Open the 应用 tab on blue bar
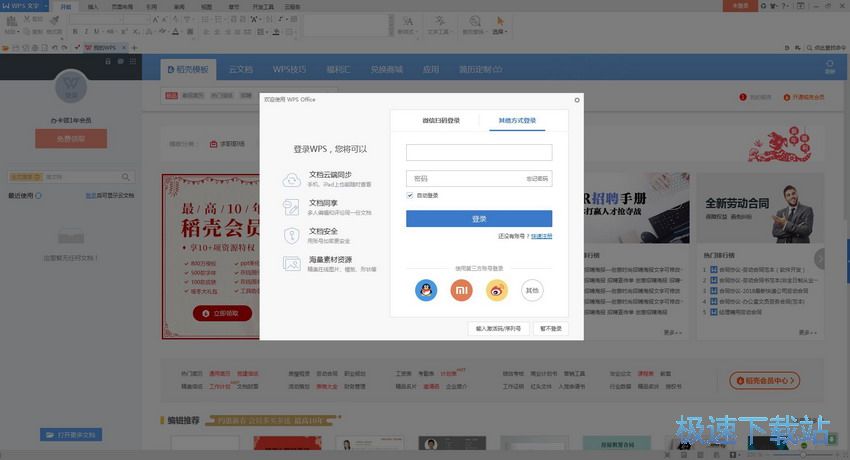Image resolution: width=850 pixels, height=460 pixels. [431, 69]
